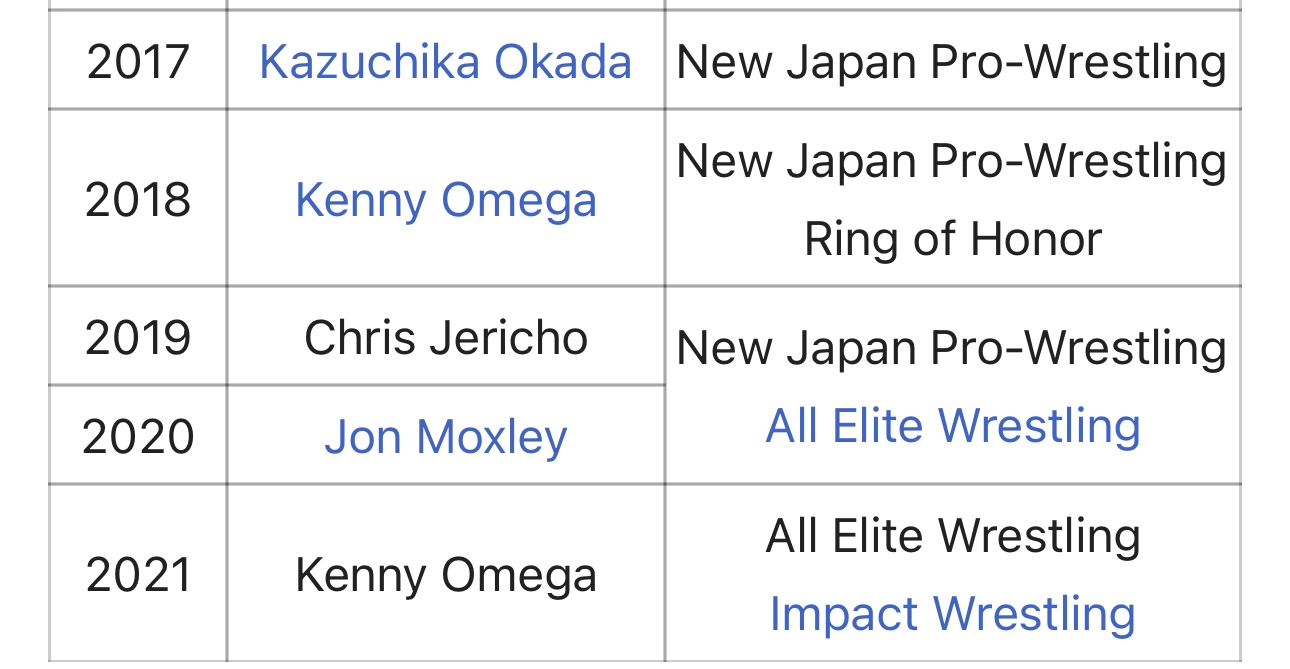Open the Impact Wrestling link
Screen dimensions: 1290x669
(953, 614)
